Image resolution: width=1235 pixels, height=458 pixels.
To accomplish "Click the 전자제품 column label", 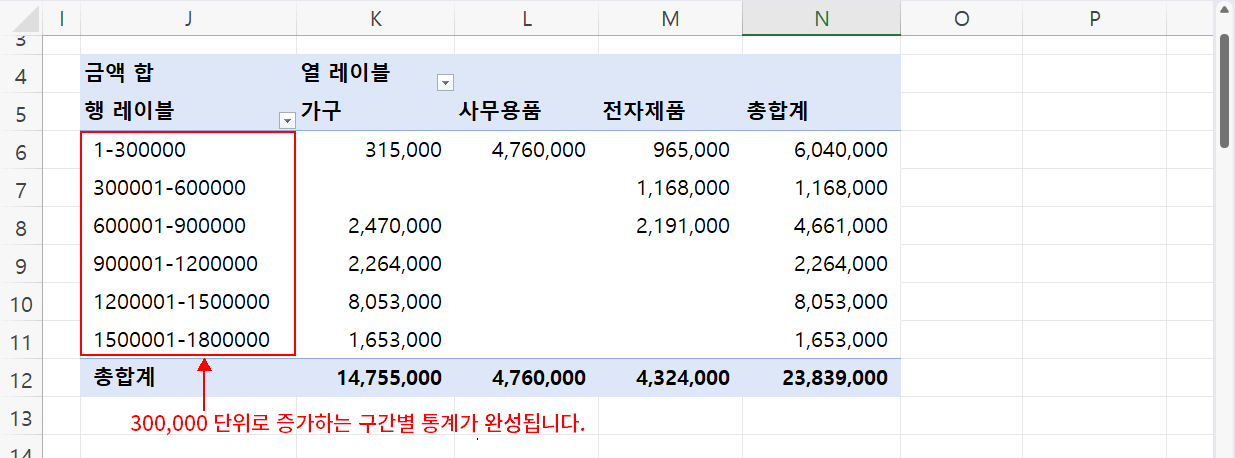I will click(670, 111).
